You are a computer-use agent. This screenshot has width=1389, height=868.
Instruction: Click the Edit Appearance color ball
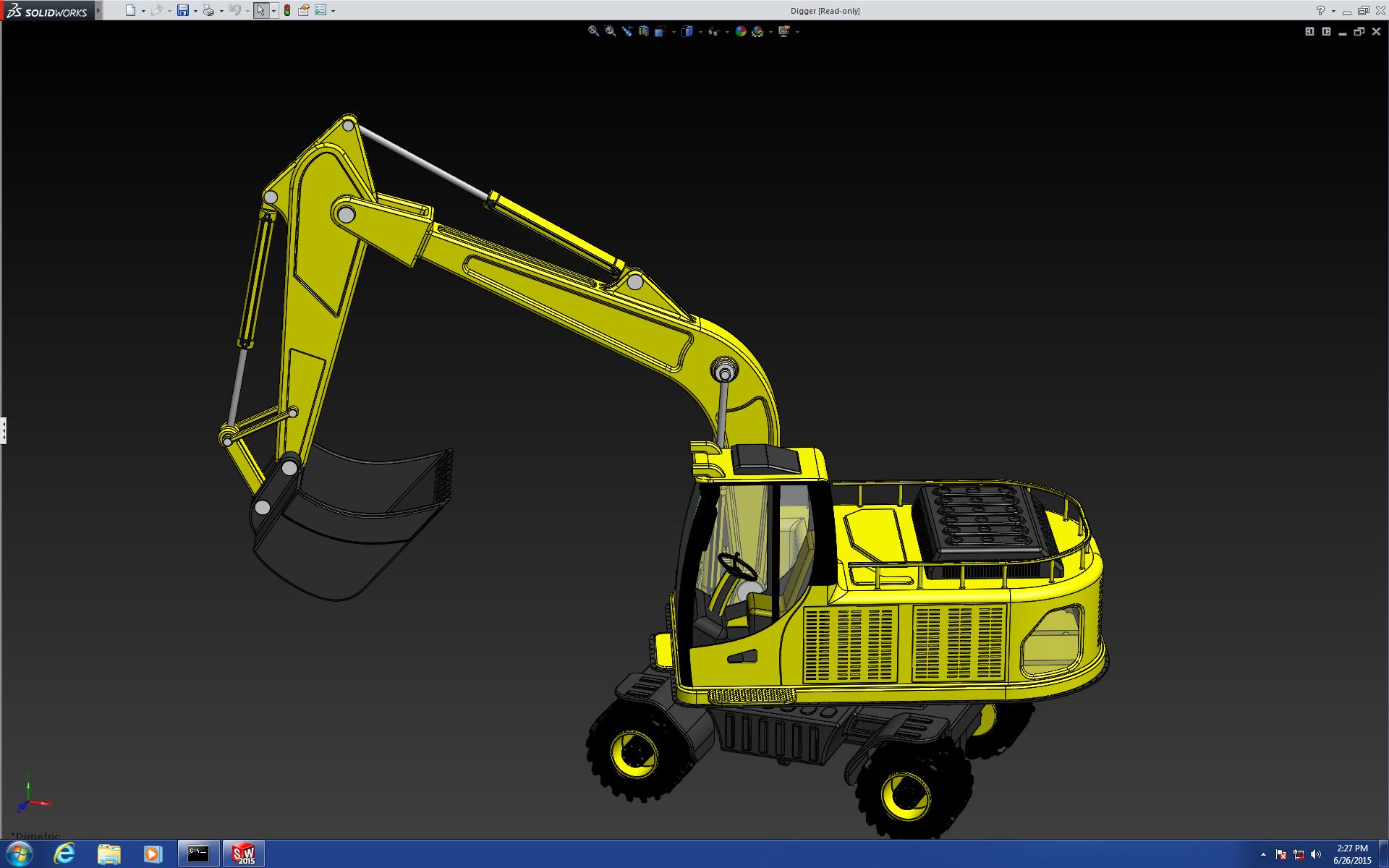pos(740,31)
